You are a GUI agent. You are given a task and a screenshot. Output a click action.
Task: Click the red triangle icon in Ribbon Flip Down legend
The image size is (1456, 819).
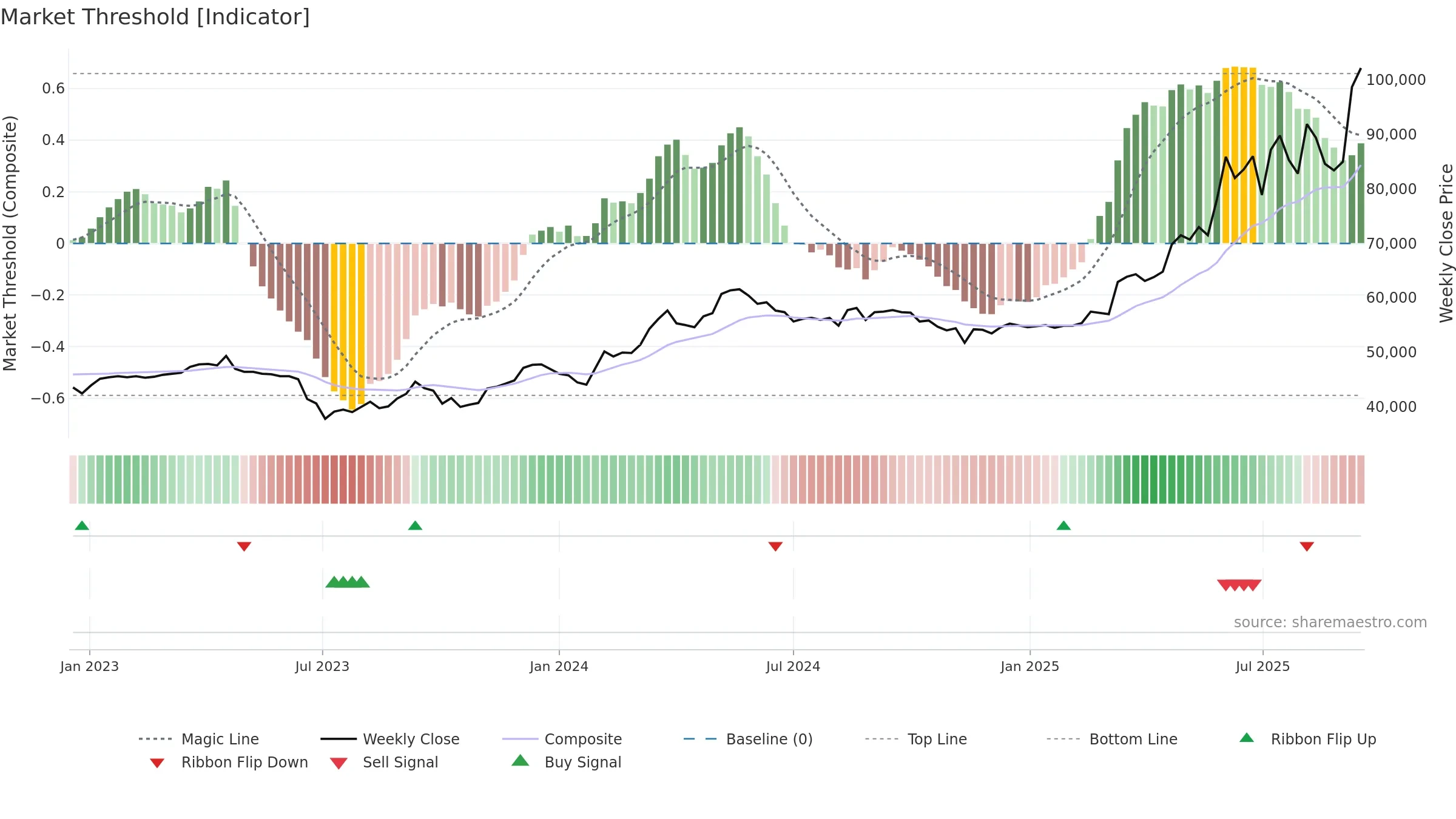(157, 763)
